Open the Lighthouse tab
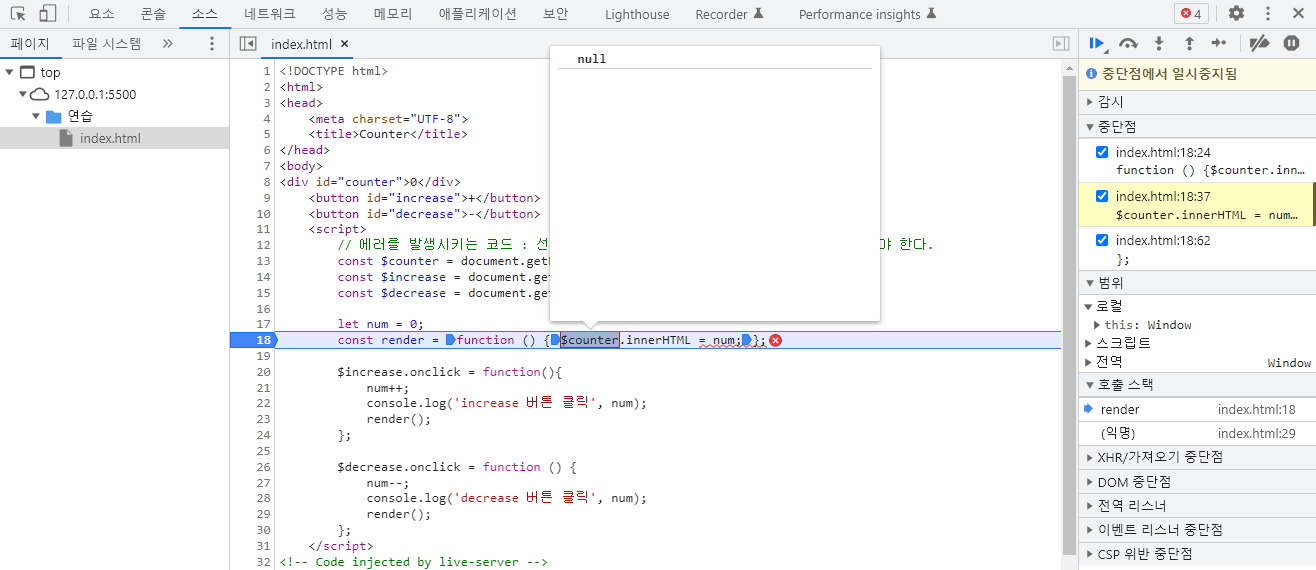The width and height of the screenshot is (1316, 570). click(x=637, y=14)
